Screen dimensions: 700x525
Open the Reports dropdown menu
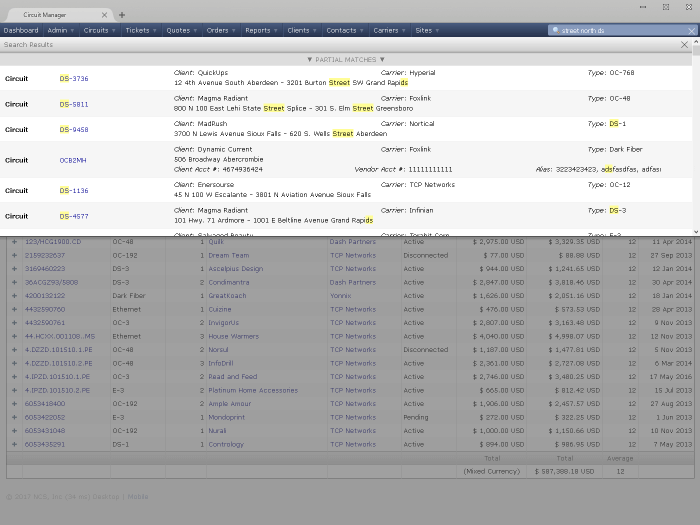[x=261, y=30]
